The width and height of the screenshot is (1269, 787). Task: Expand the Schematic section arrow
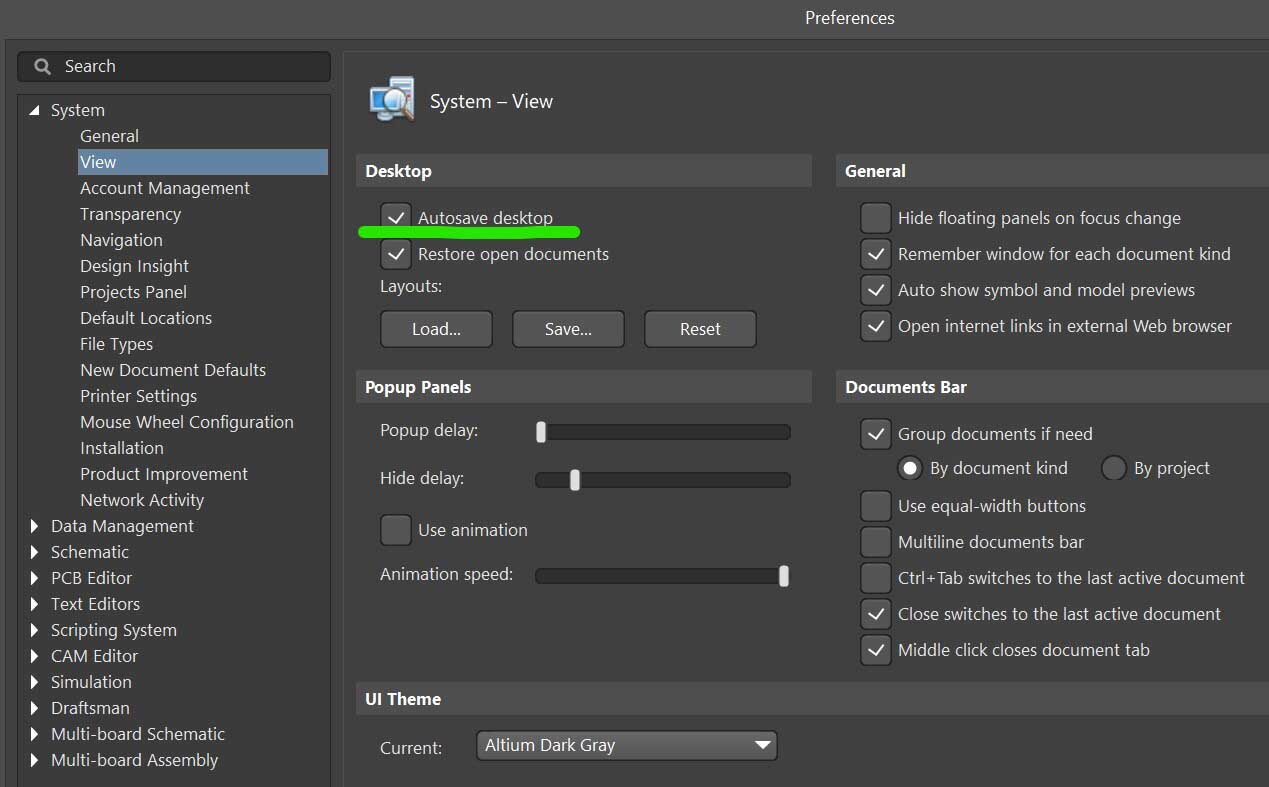(35, 552)
